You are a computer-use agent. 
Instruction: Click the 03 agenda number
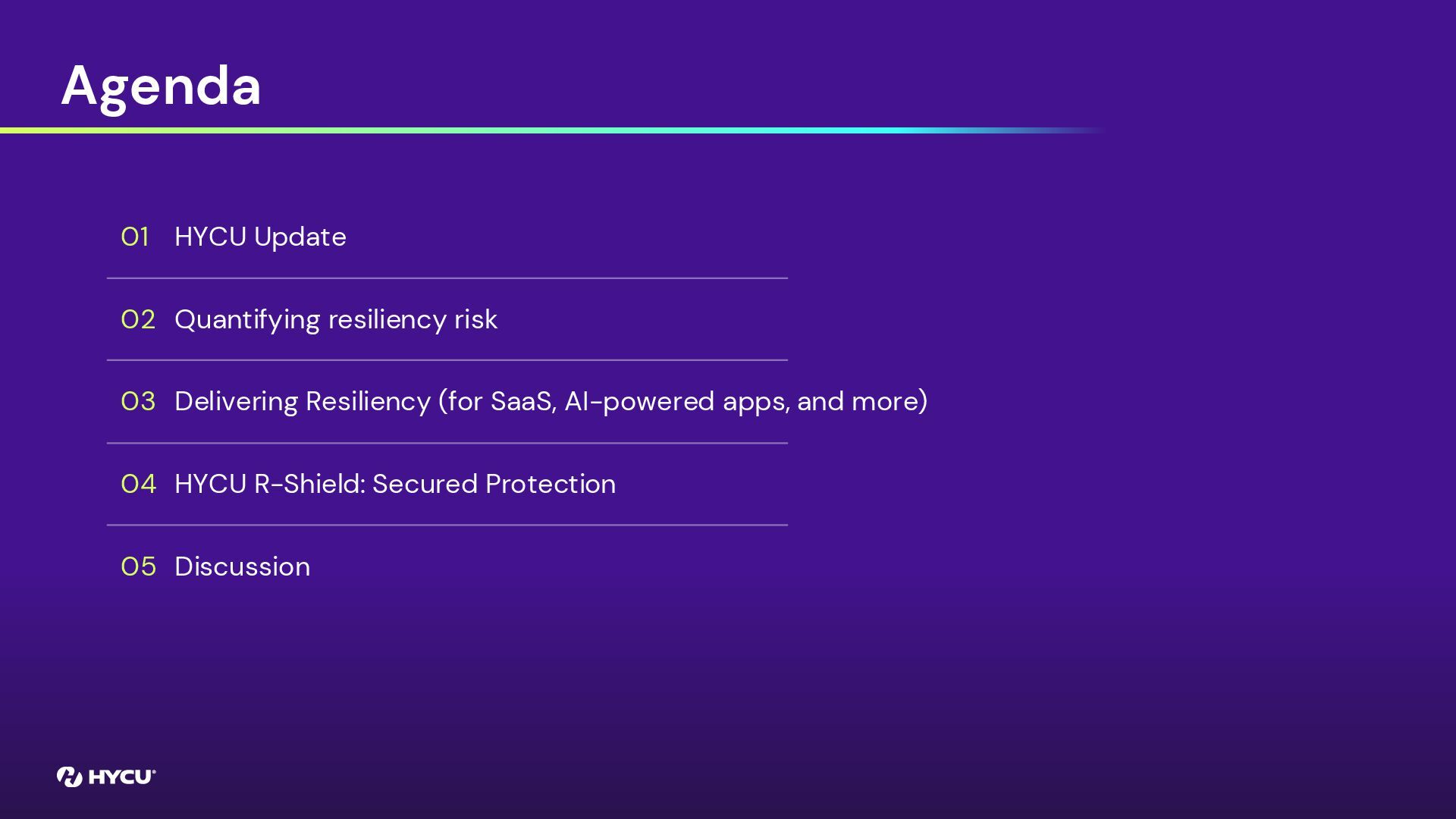[x=138, y=401]
